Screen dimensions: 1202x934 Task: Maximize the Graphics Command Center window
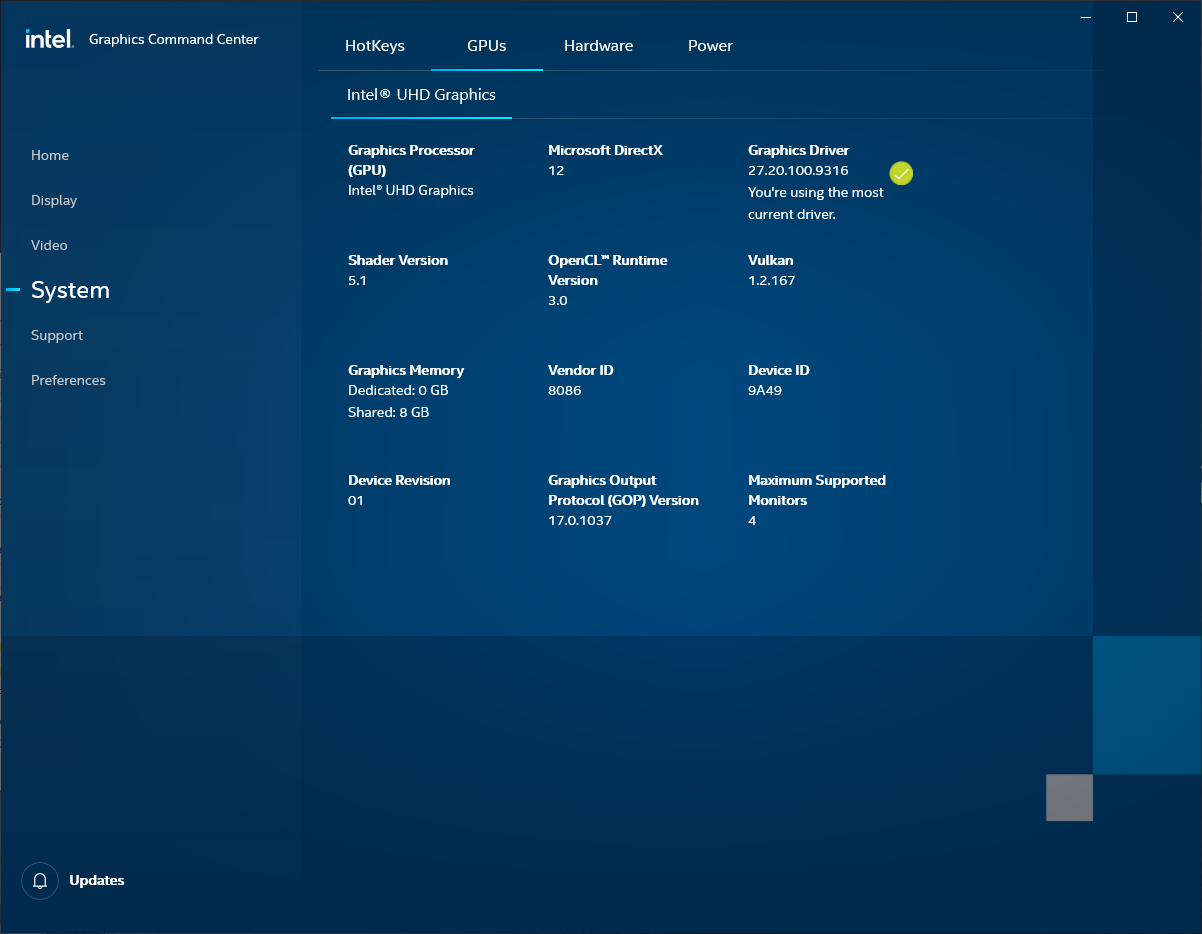[1132, 17]
